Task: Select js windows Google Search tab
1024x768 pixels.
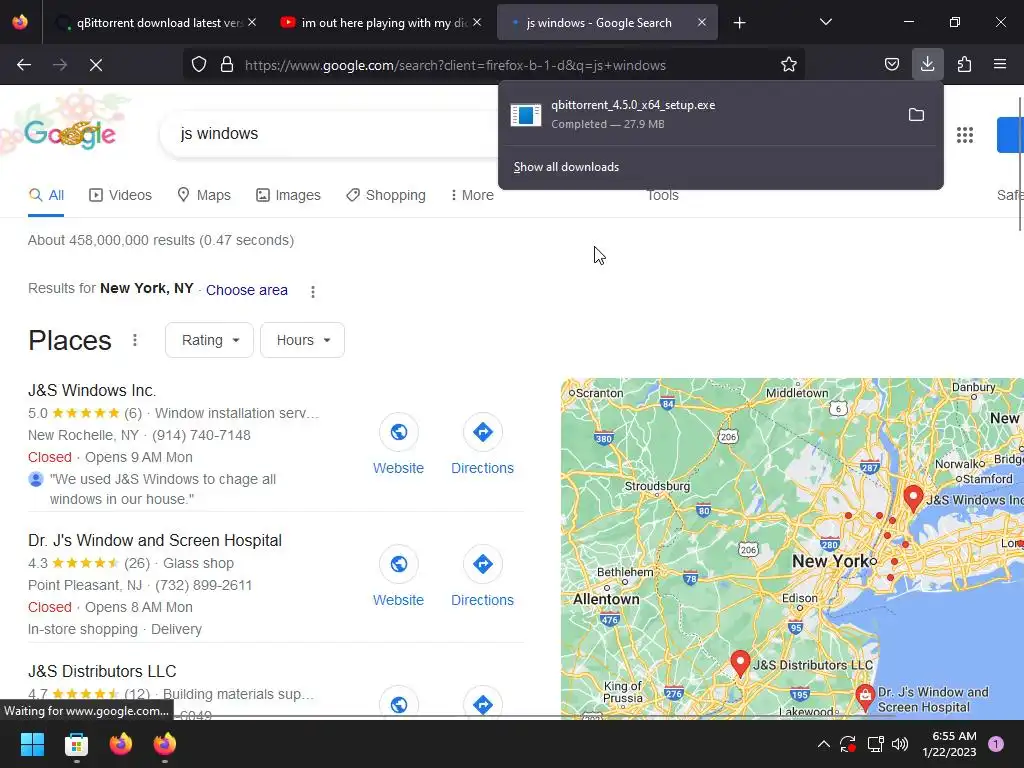Action: 599,23
